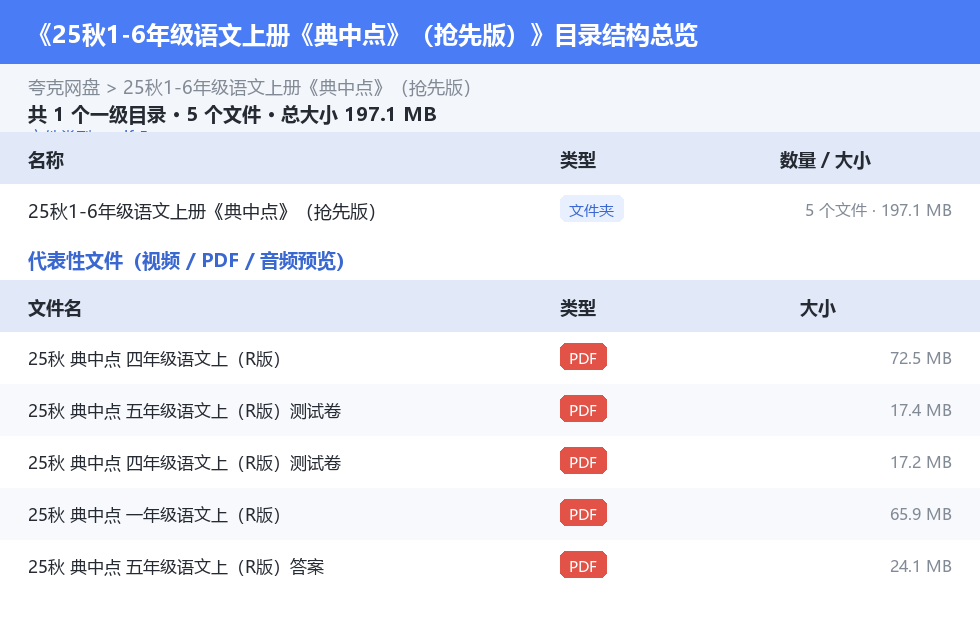This screenshot has height=624, width=980.
Task: Select the 65.9 MB size value
Action: [x=921, y=514]
